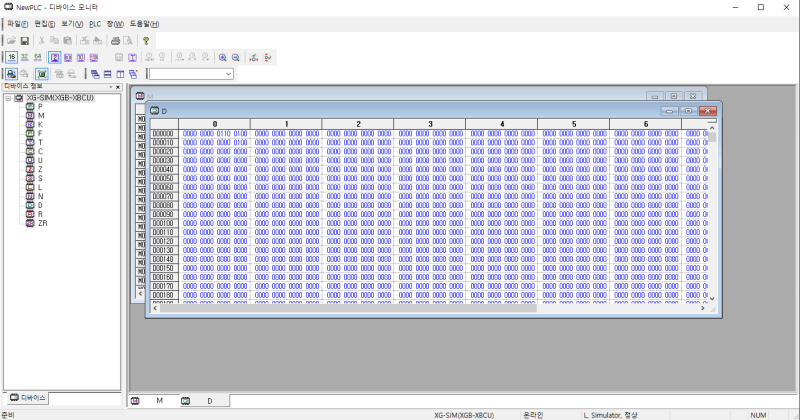Collapse the XG-SIM(XGB-XBCU) tree node

click(x=8, y=98)
